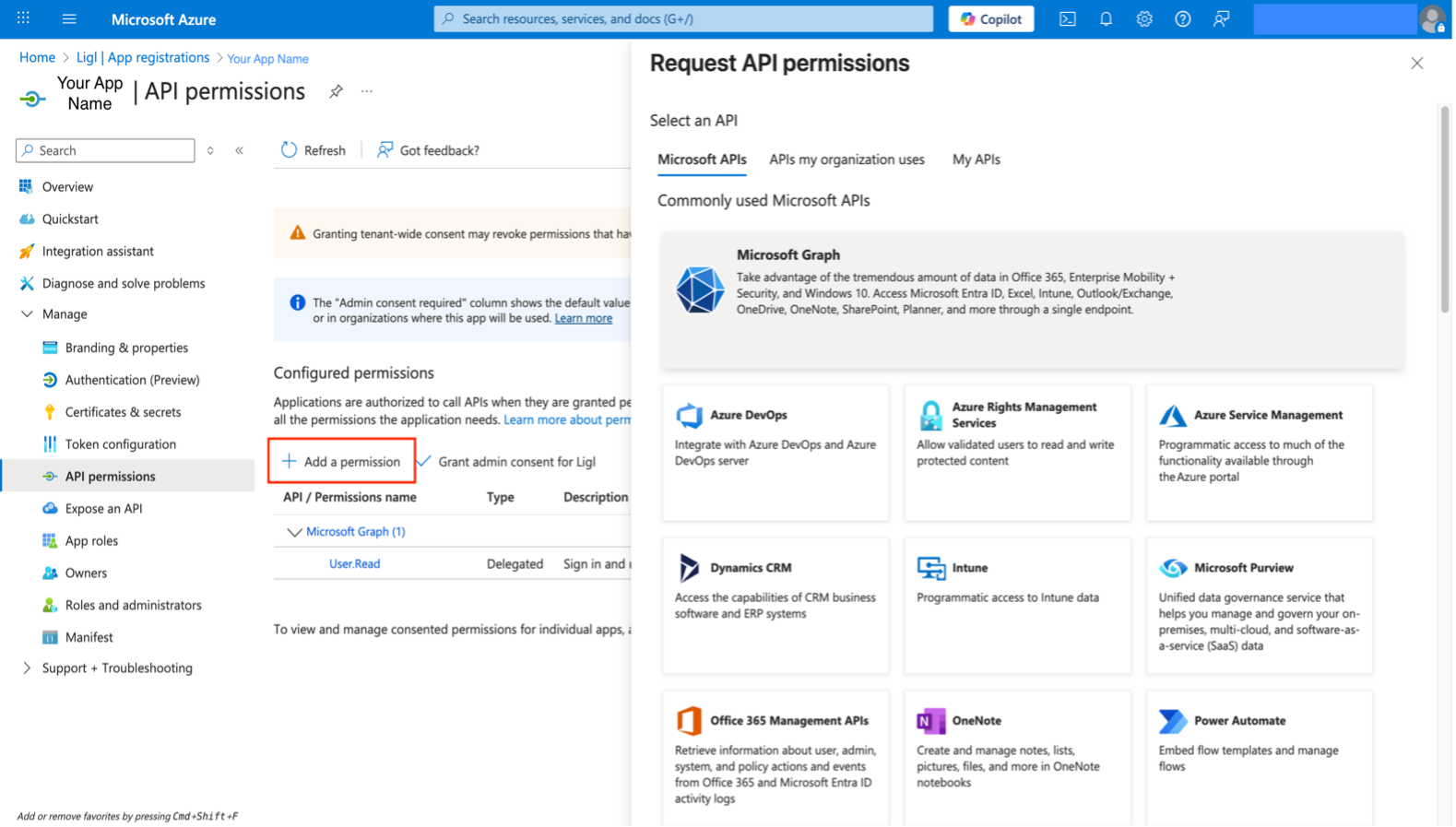
Task: Toggle the sidebar expand/collapse arrows next to Search
Action: 210,150
